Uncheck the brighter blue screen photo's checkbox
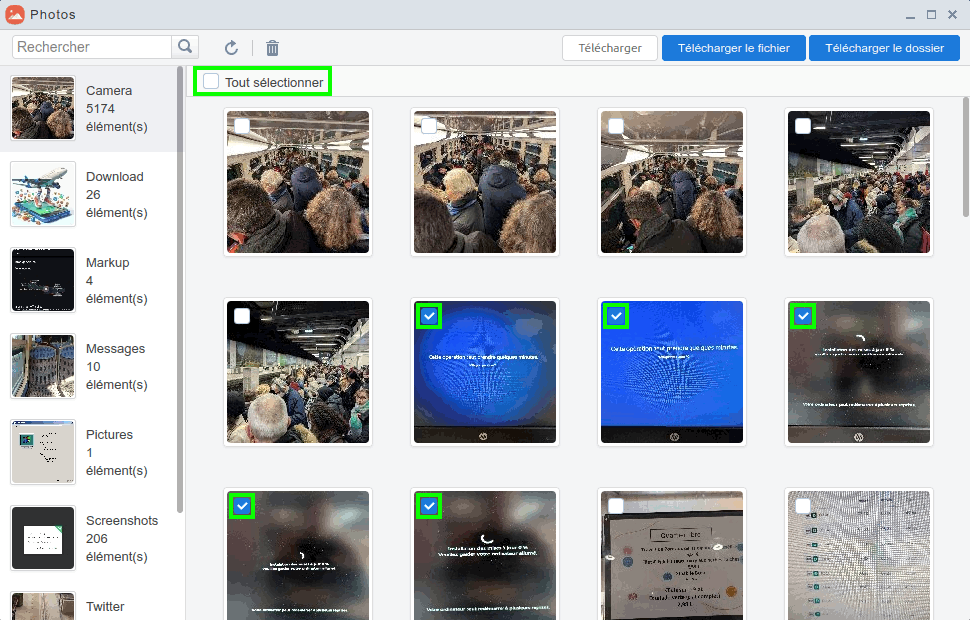The image size is (970, 620). tap(616, 316)
